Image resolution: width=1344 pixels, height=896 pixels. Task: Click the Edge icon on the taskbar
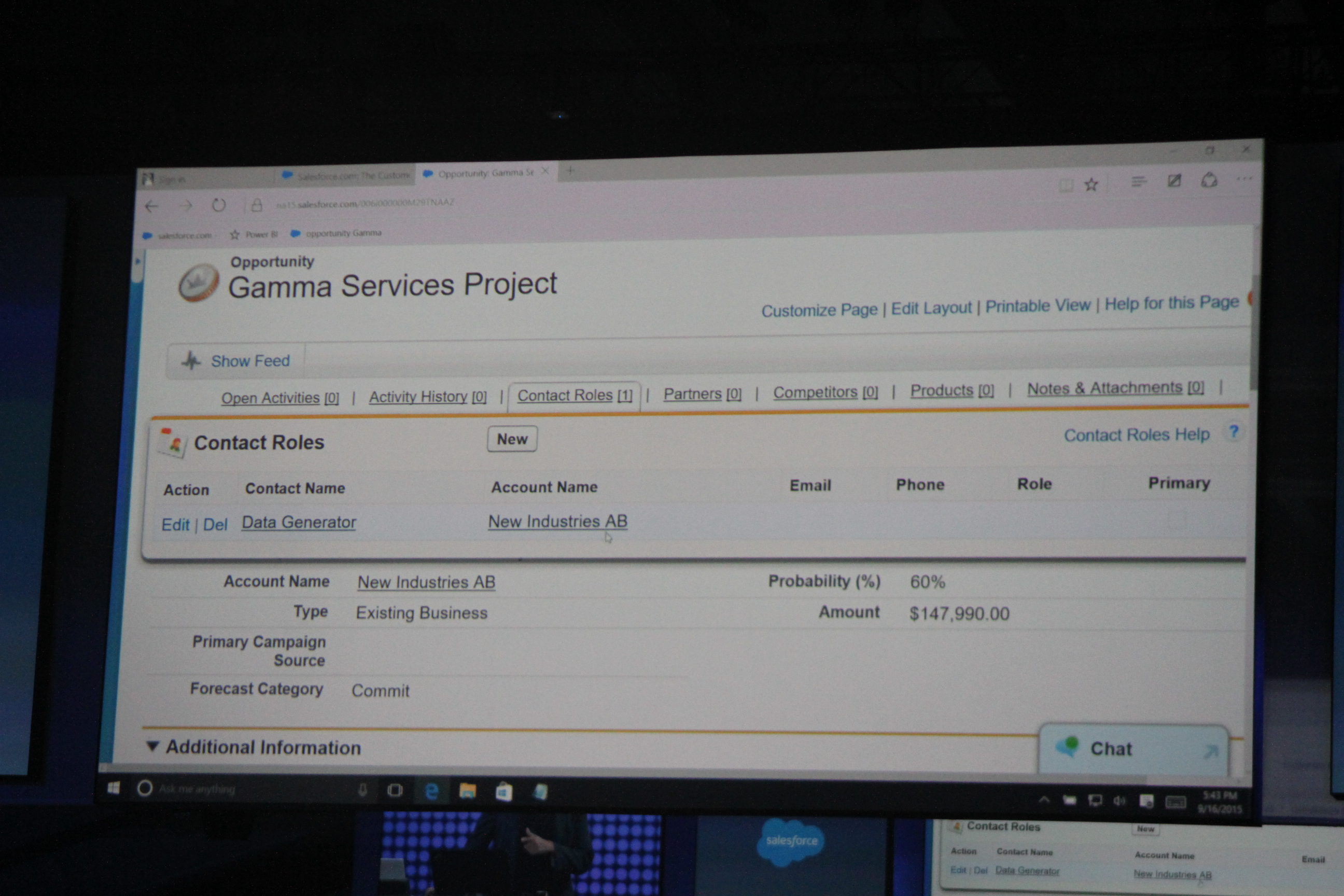tap(432, 791)
